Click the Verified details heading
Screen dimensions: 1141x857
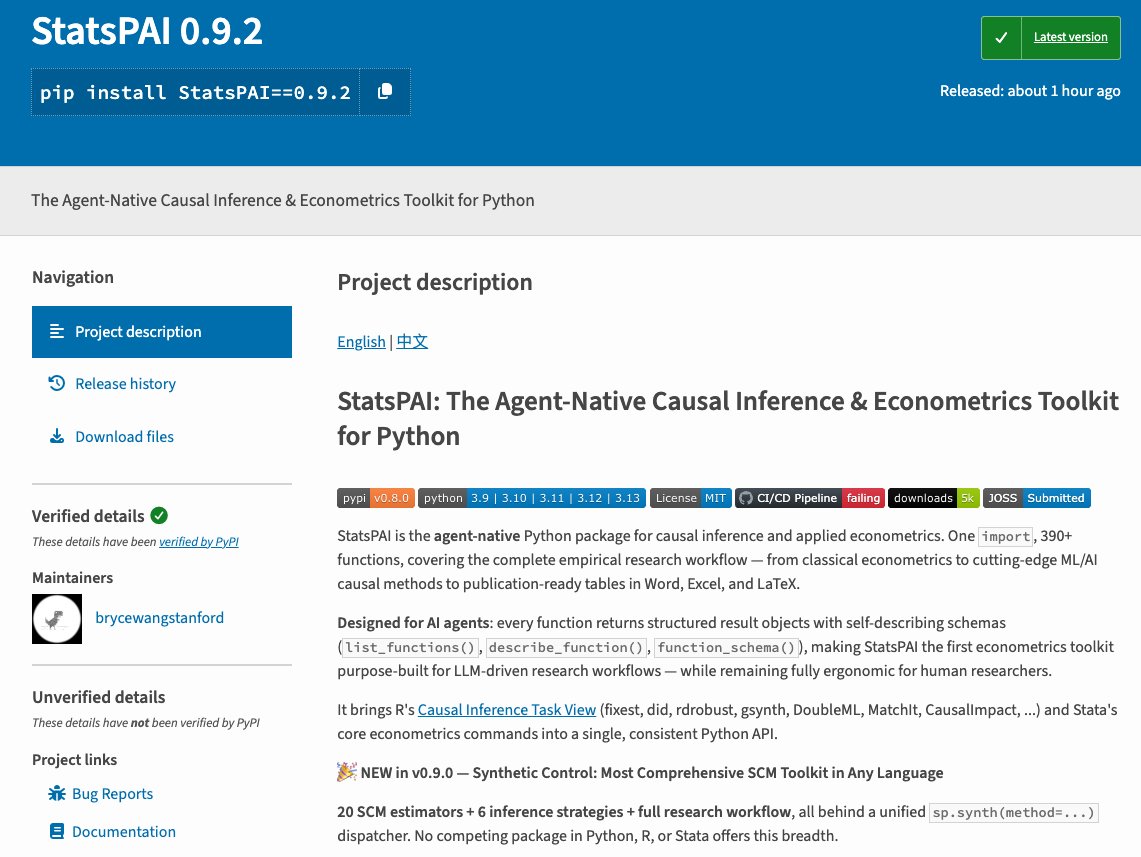88,517
